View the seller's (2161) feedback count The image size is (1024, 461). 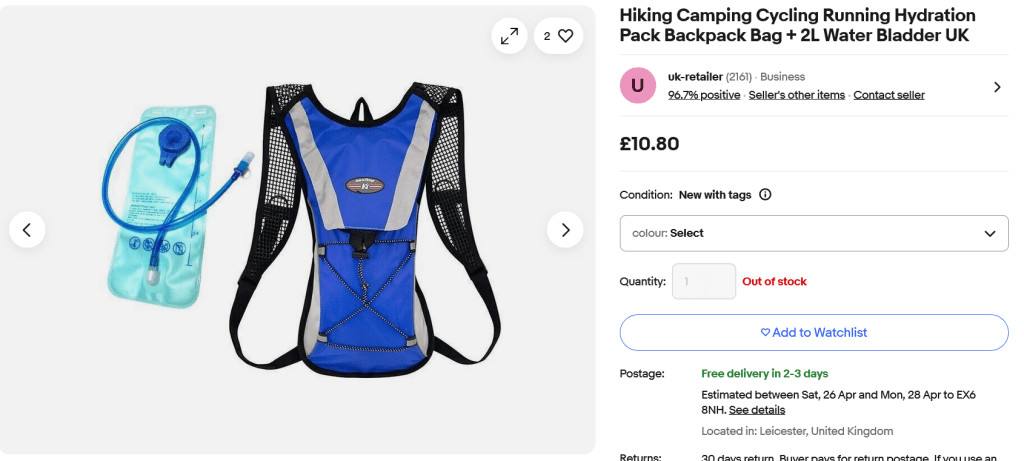tap(739, 77)
